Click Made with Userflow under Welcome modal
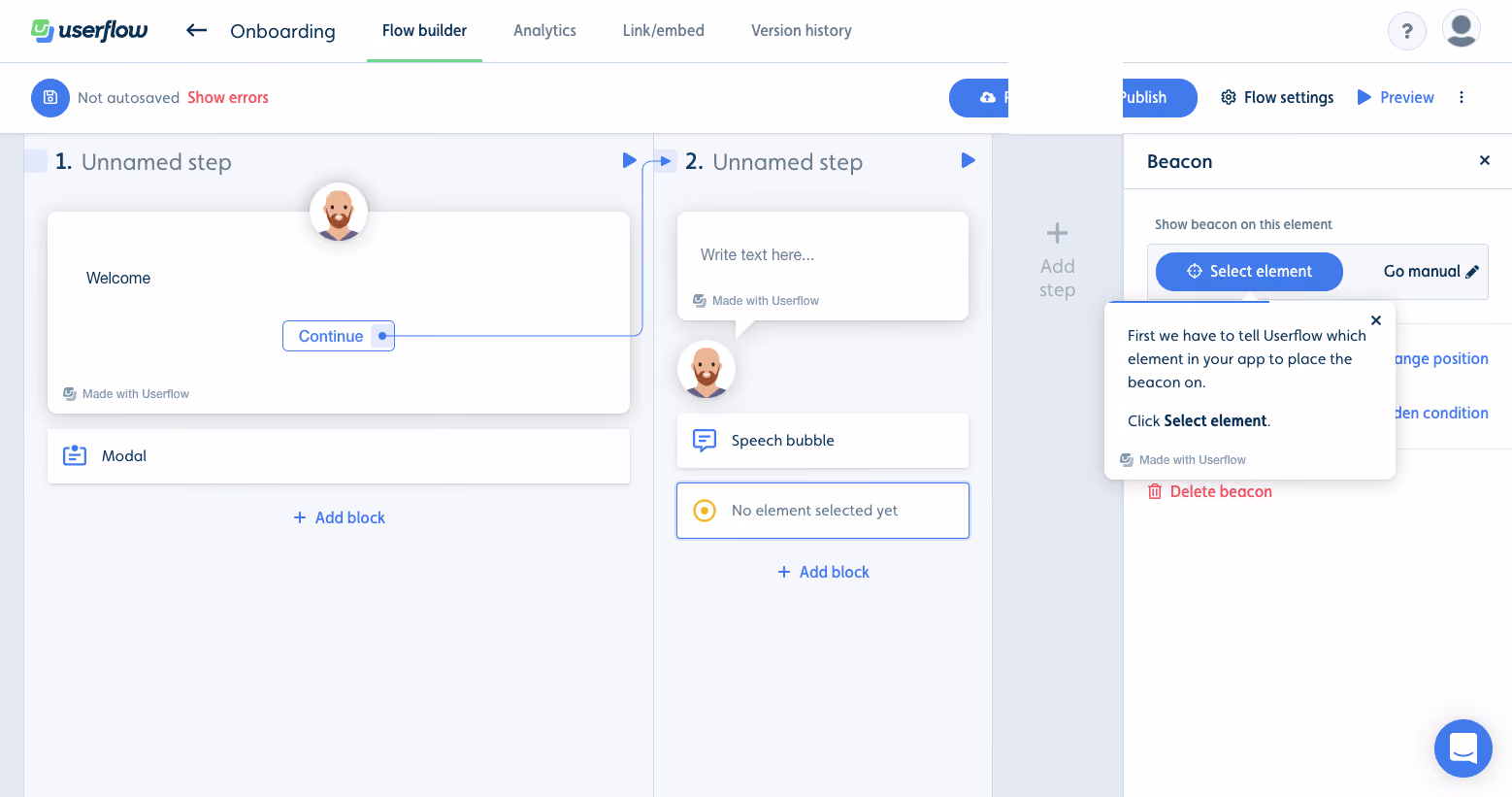This screenshot has width=1512, height=797. pos(126,394)
